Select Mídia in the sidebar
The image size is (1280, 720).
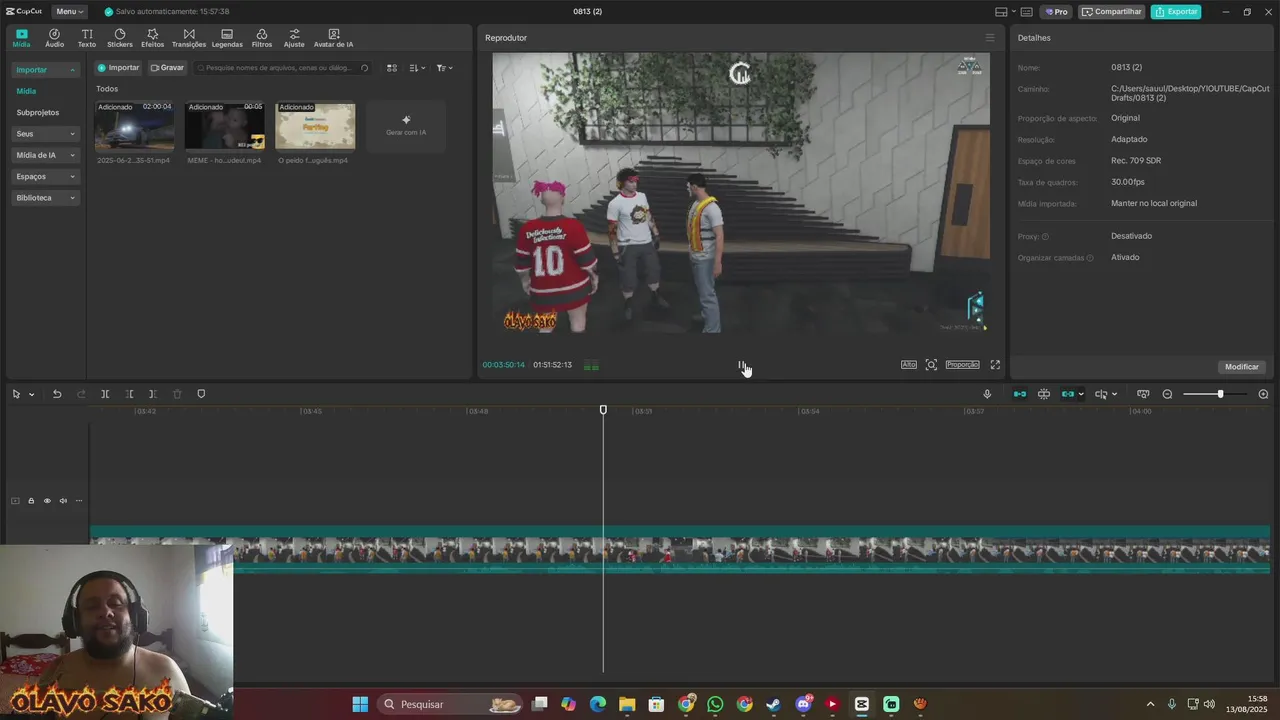pyautogui.click(x=26, y=91)
